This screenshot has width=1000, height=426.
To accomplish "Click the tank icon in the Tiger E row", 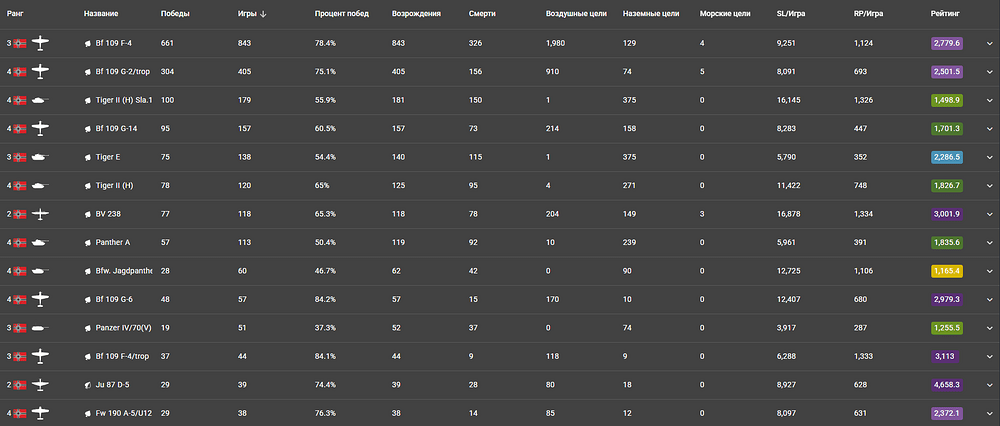I will click(40, 157).
